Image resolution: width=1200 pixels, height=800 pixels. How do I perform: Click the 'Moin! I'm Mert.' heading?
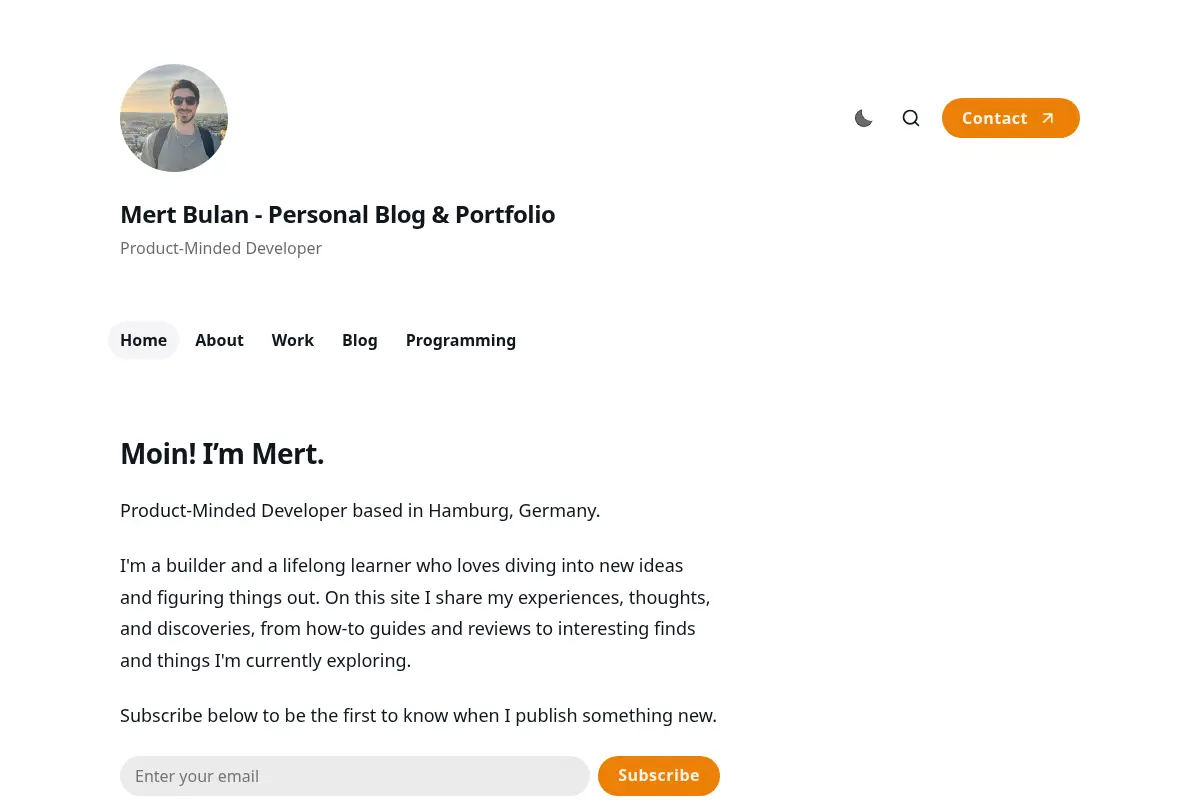(222, 454)
